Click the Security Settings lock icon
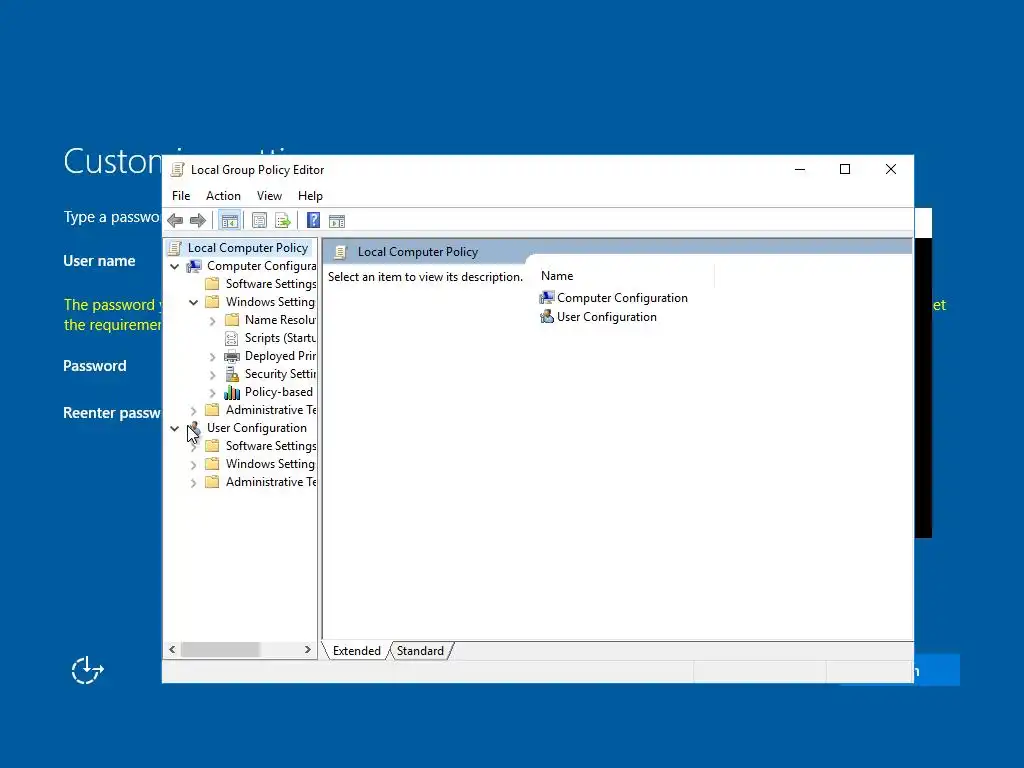 click(232, 374)
